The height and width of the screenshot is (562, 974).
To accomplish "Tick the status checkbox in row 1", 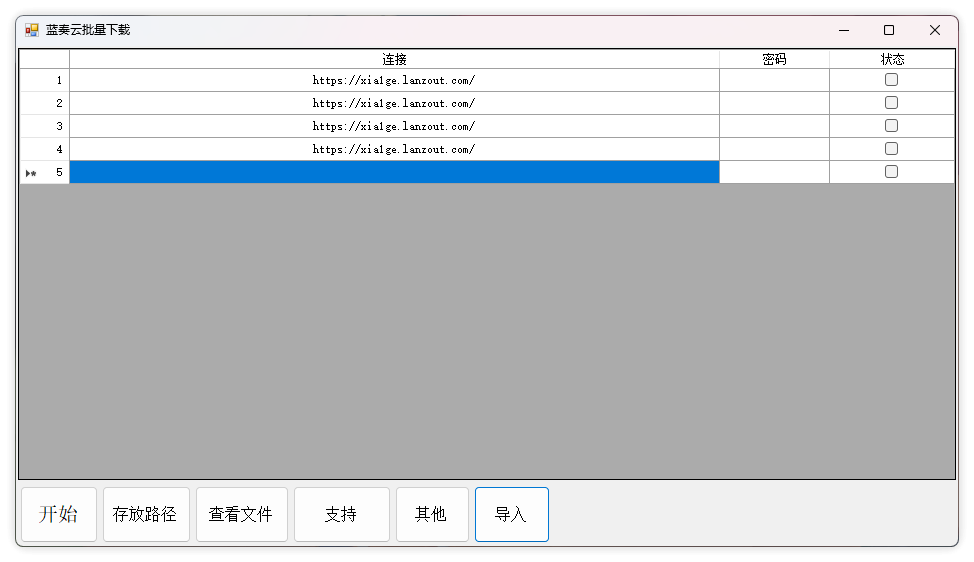I will (891, 79).
